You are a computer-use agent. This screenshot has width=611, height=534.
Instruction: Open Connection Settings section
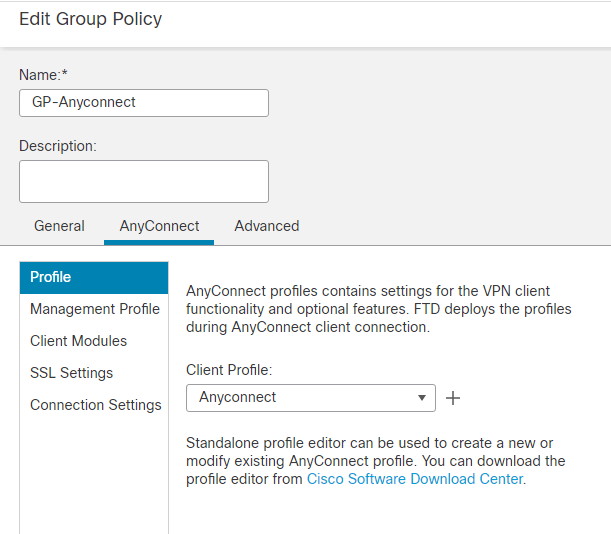point(96,405)
